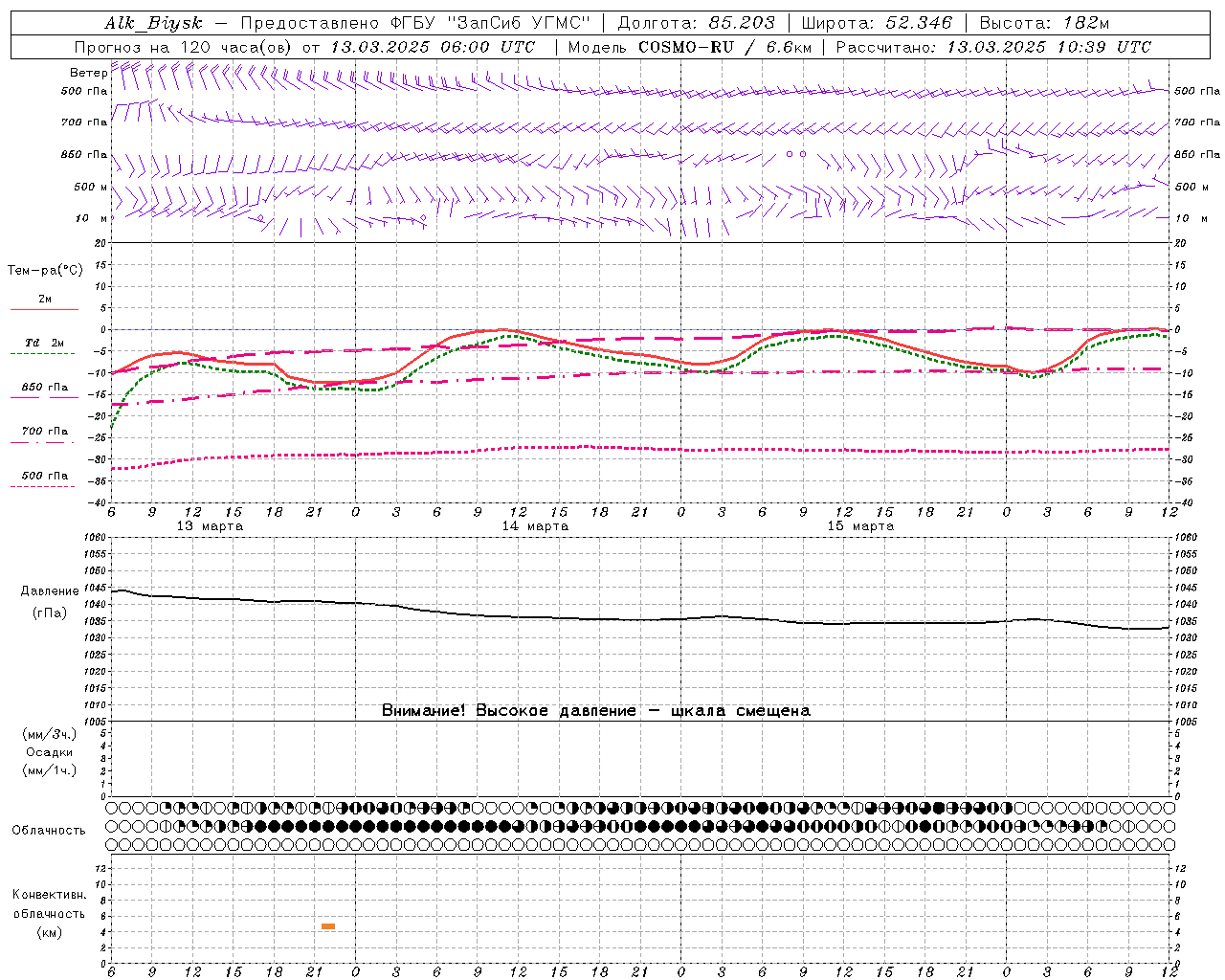
Task: Click the Высота: 182м value
Action: 1043,23
